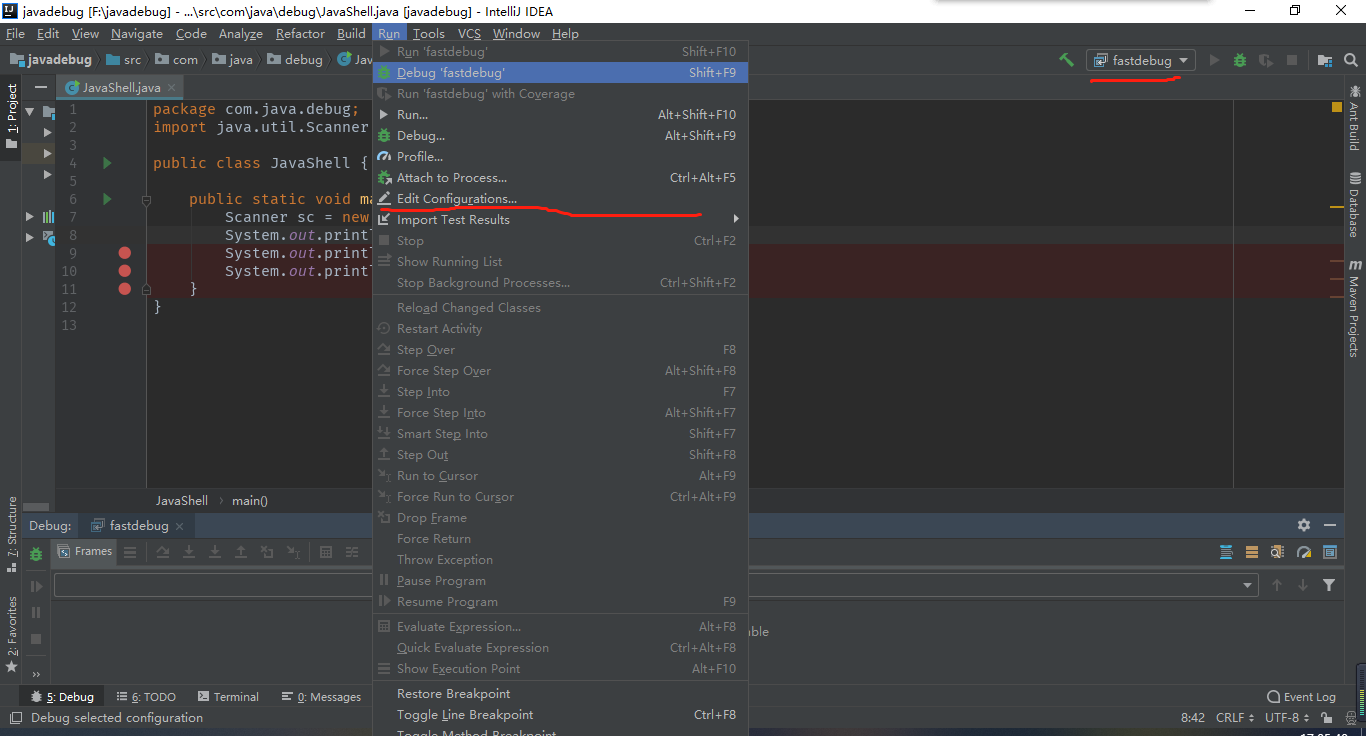Open the Terminal tool window
The height and width of the screenshot is (736, 1366).
228,697
